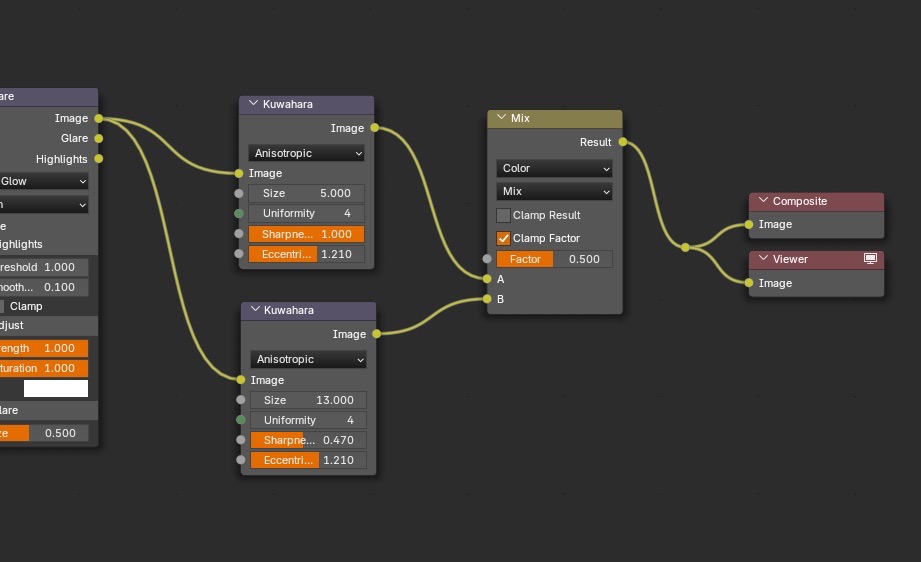This screenshot has width=921, height=562.
Task: Open the dropdown below Glow in Glare node
Action: pos(44,204)
